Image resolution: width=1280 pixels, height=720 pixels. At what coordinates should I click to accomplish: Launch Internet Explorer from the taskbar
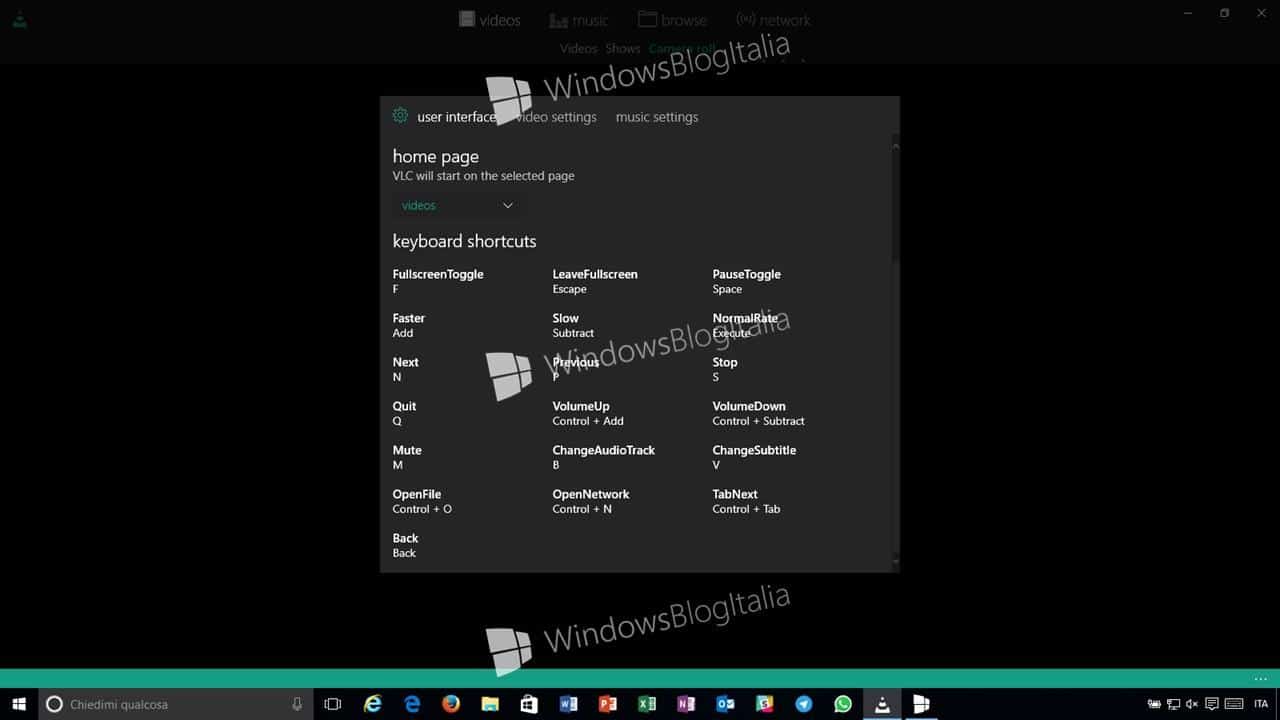click(373, 704)
